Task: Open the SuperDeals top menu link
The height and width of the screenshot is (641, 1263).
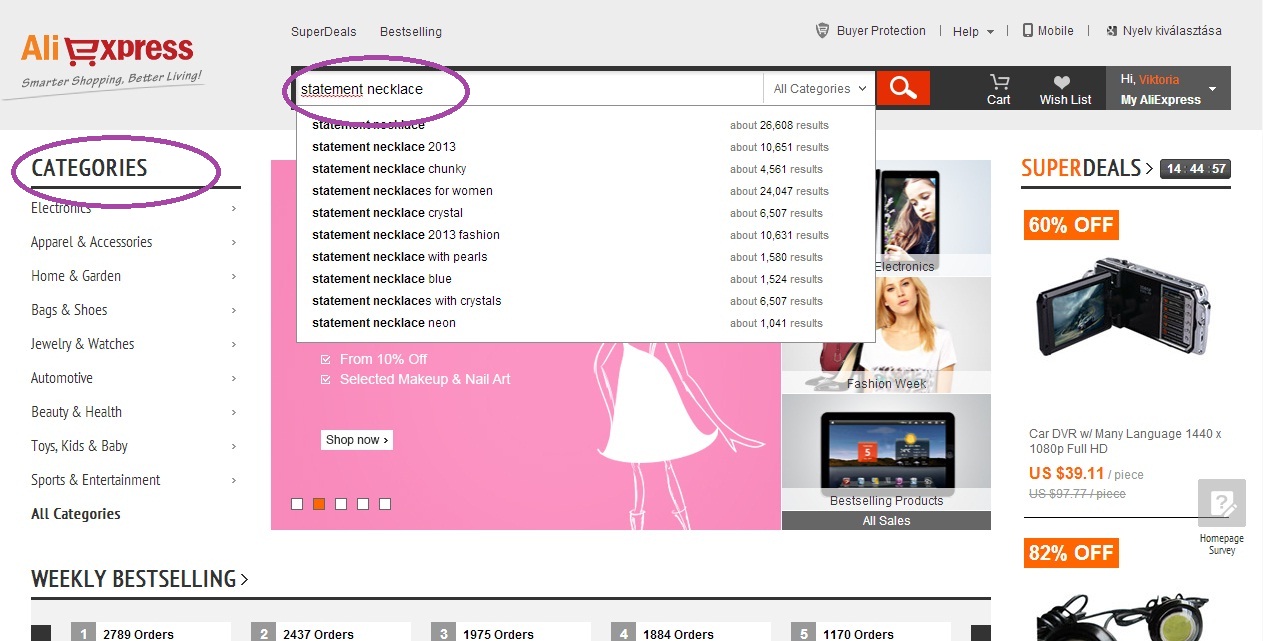Action: [323, 31]
